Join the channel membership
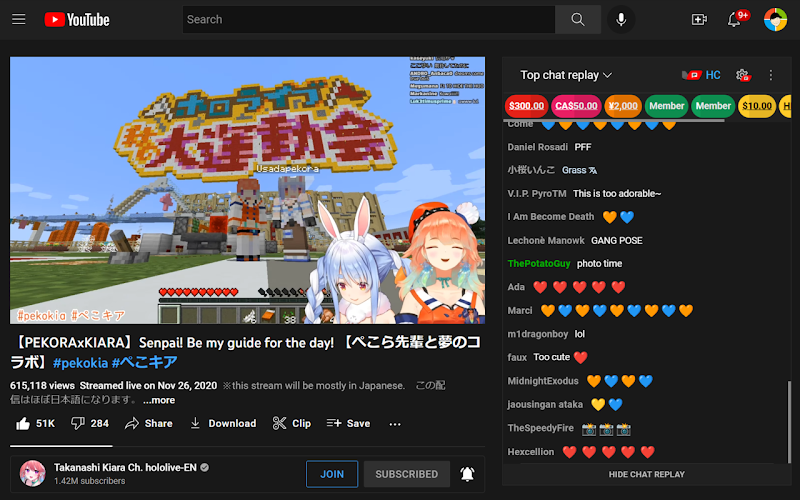 pyautogui.click(x=332, y=474)
